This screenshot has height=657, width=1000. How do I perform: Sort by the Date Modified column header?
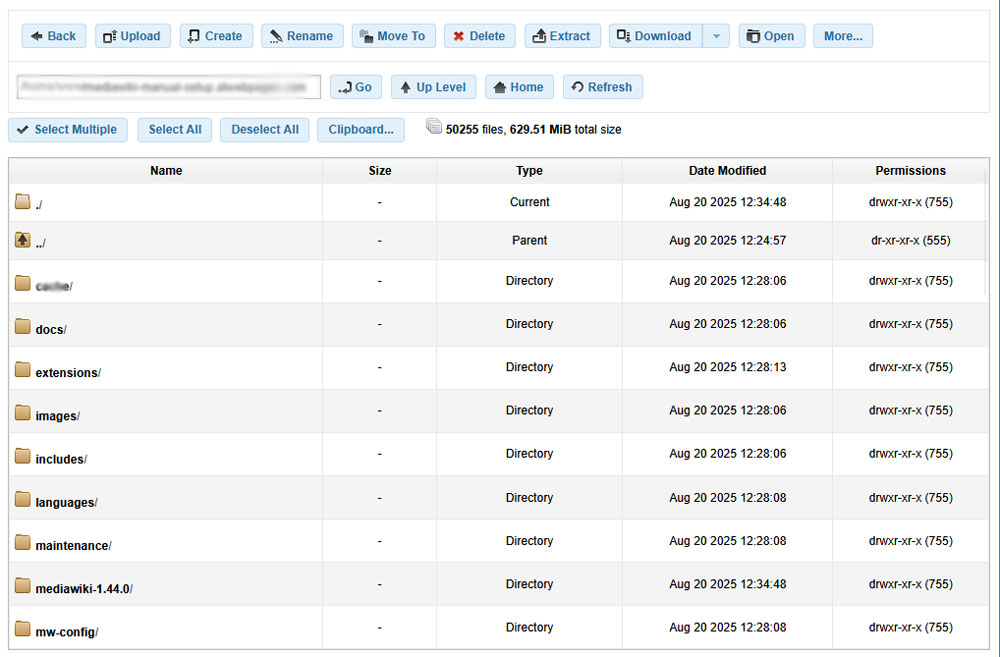727,170
